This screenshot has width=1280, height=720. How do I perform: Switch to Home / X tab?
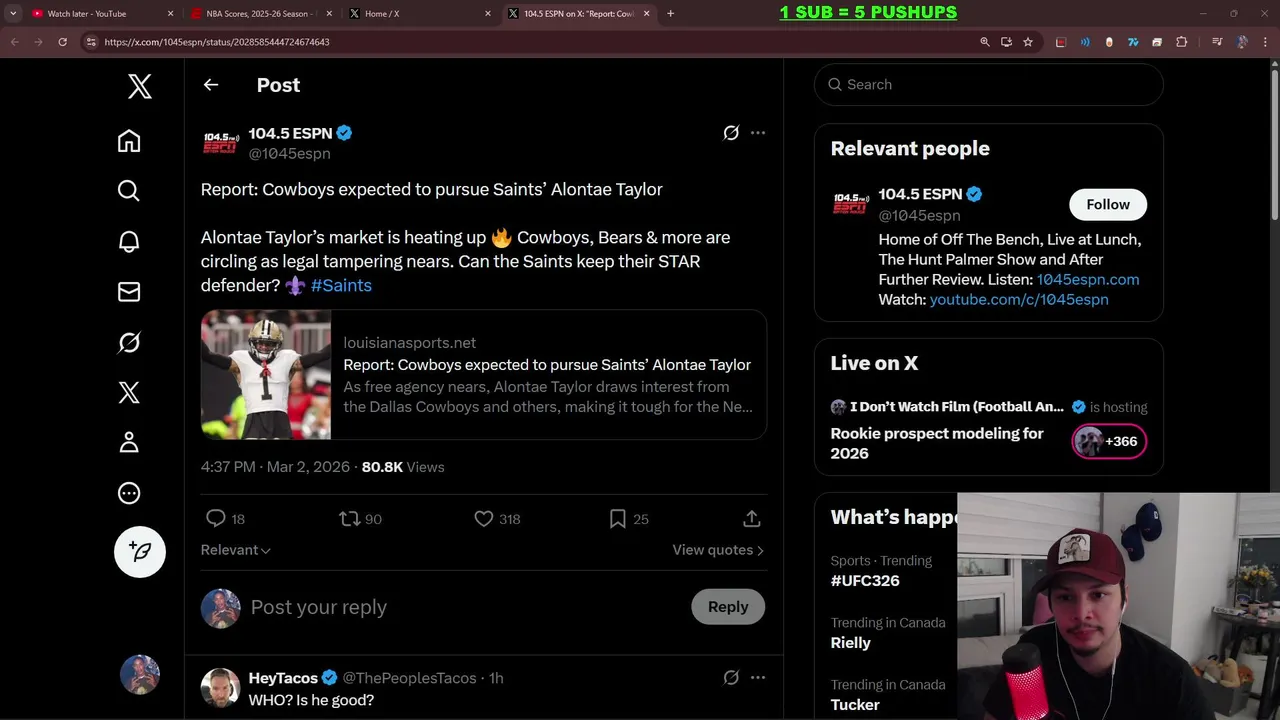pyautogui.click(x=420, y=14)
